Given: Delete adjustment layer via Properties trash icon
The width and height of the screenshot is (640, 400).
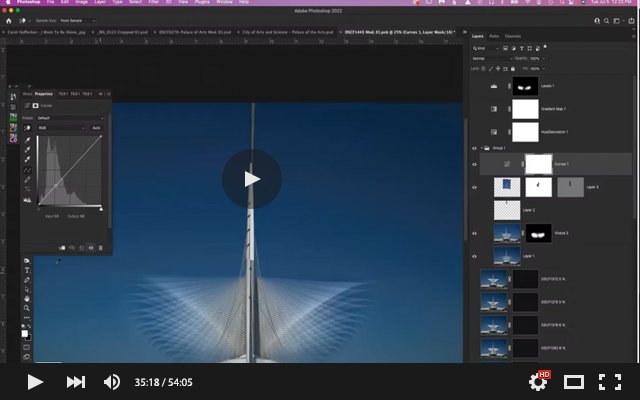Looking at the screenshot, I should click(101, 248).
